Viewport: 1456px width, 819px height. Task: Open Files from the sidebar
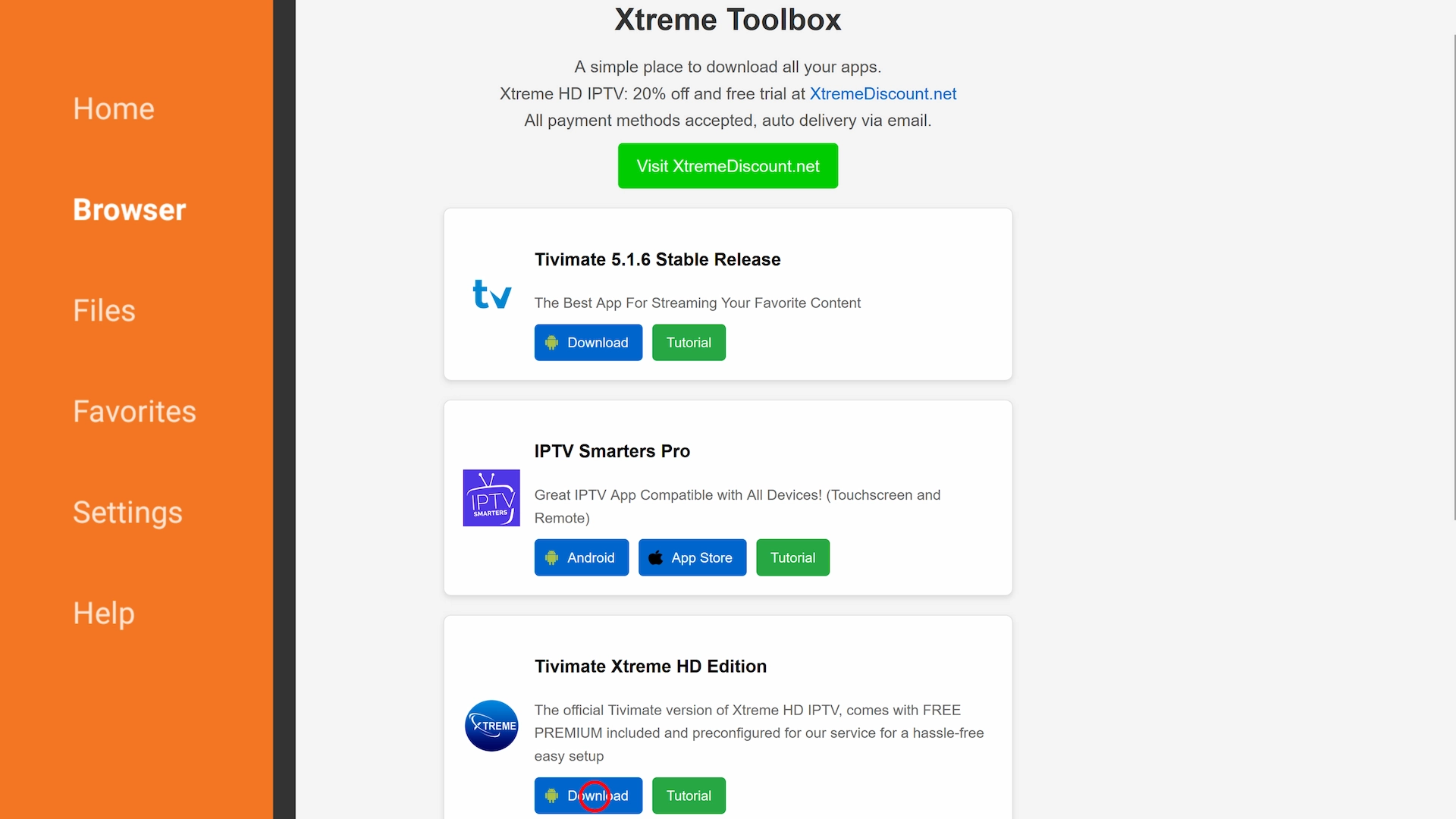[104, 311]
